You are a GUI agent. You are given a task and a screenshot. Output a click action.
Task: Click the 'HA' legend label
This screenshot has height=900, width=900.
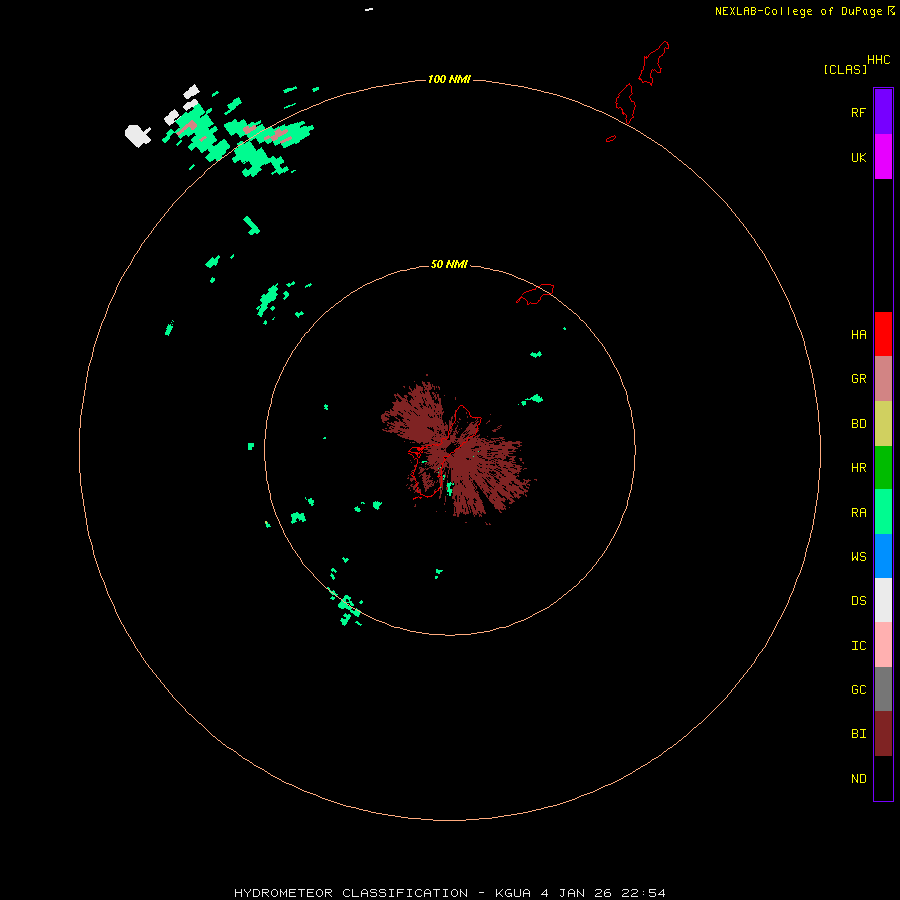tap(858, 334)
